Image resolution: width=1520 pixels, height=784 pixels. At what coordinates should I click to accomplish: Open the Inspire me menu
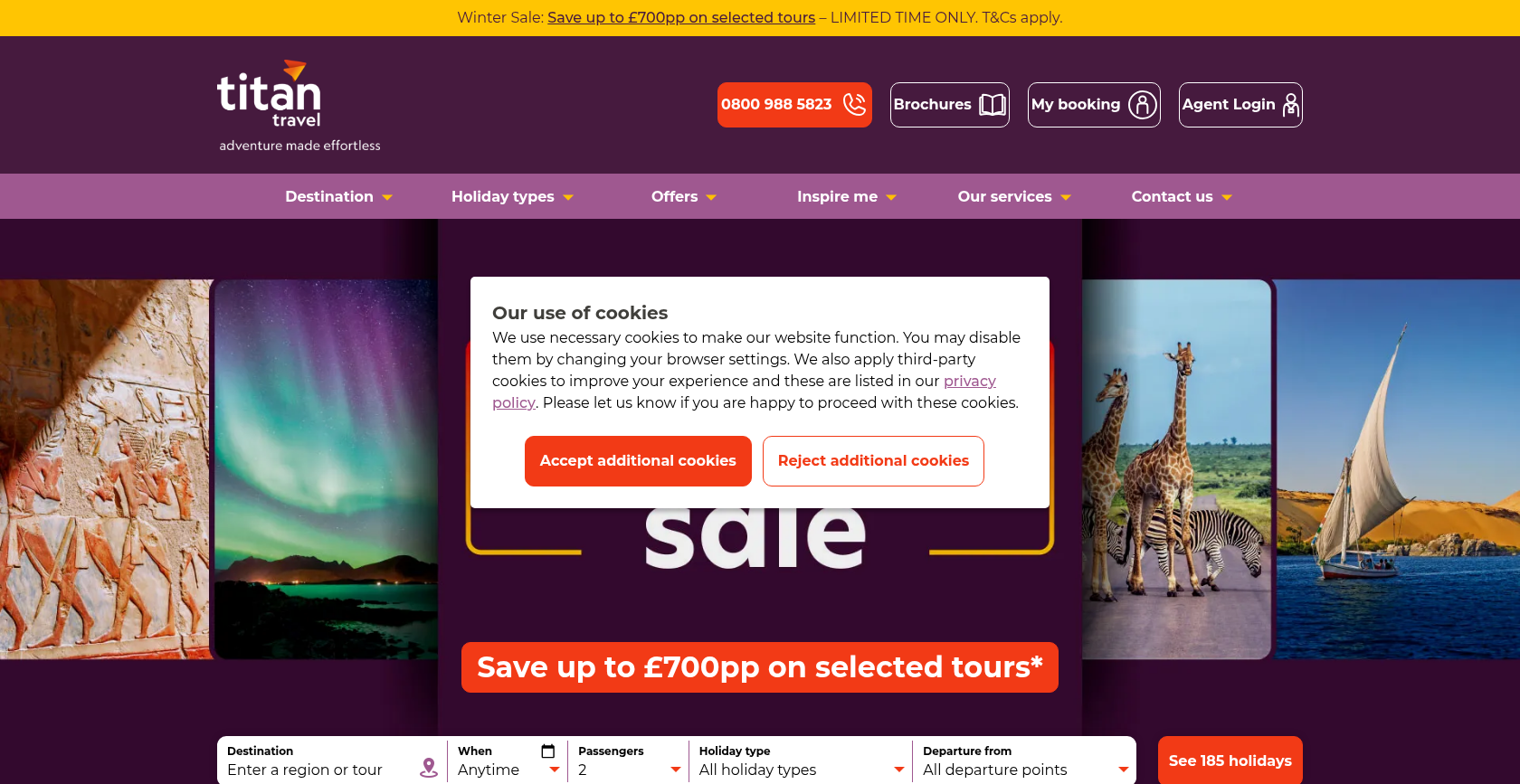pyautogui.click(x=846, y=197)
